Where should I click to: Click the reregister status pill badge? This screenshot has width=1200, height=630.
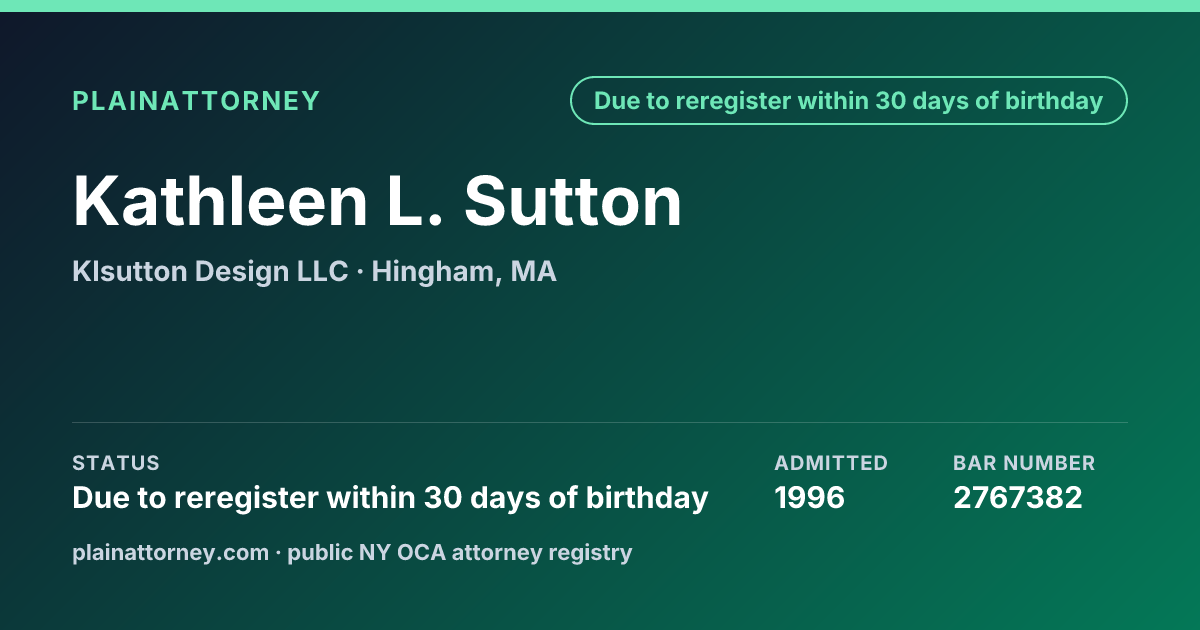point(849,101)
